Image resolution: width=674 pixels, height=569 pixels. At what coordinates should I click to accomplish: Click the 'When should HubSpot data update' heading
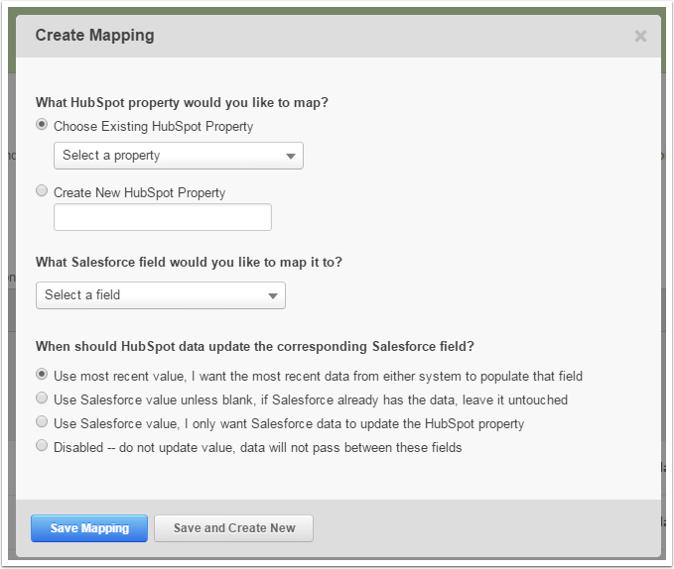point(255,346)
